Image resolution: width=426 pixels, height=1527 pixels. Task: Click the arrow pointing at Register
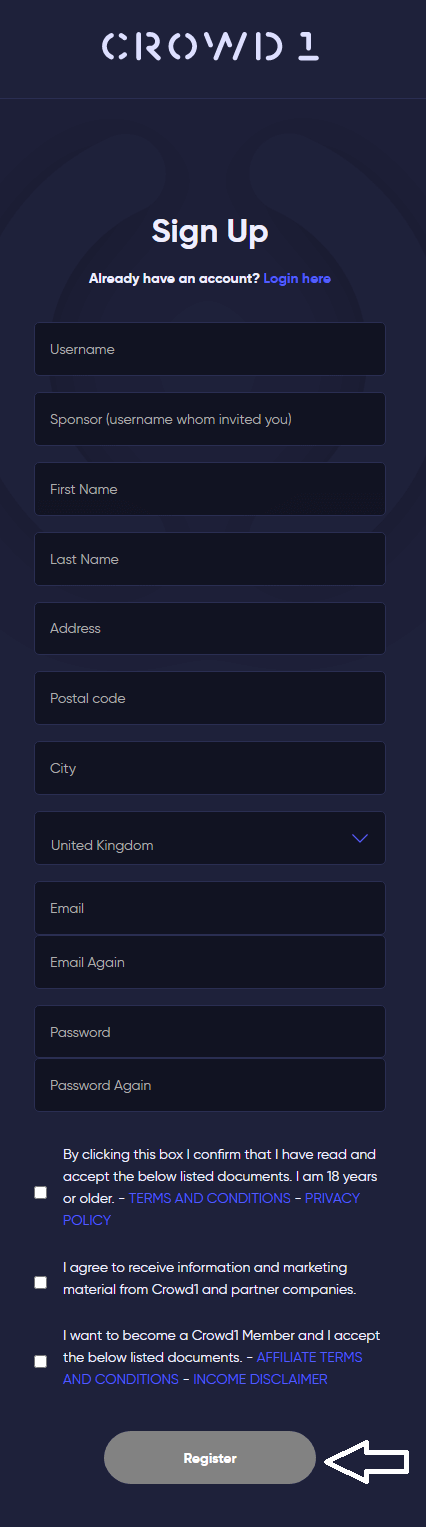tap(368, 1461)
